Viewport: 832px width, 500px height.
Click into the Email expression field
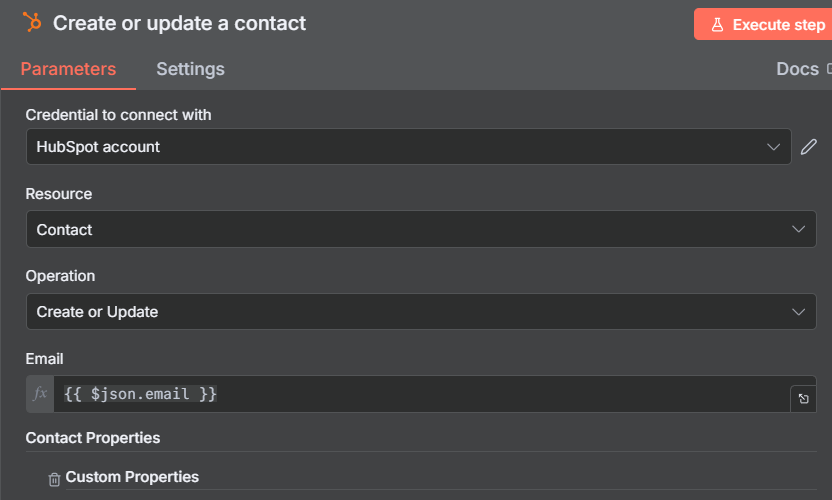click(x=422, y=394)
